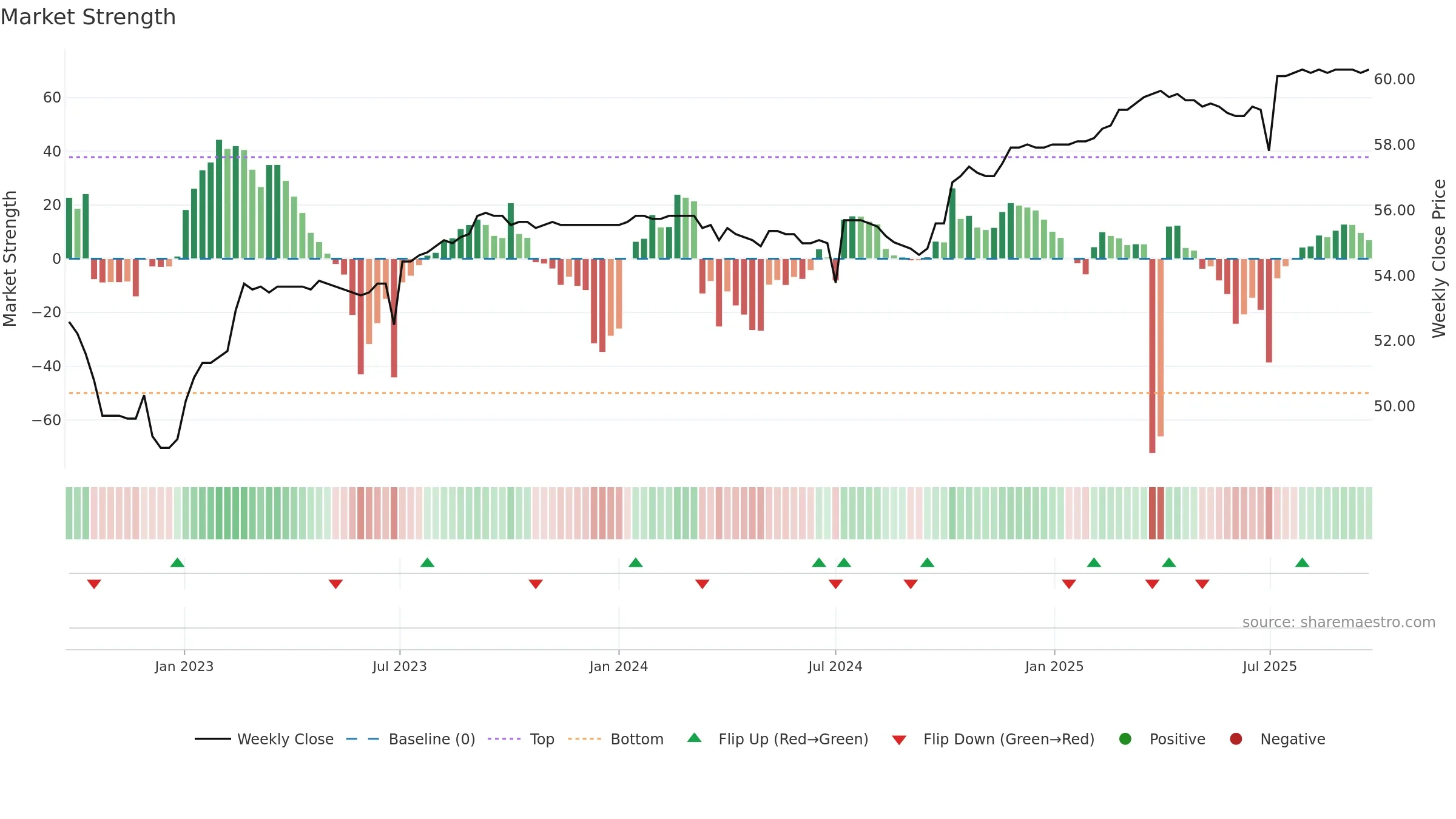1456x819 pixels.
Task: Toggle the Baseline (0) legend entry
Action: 411,739
